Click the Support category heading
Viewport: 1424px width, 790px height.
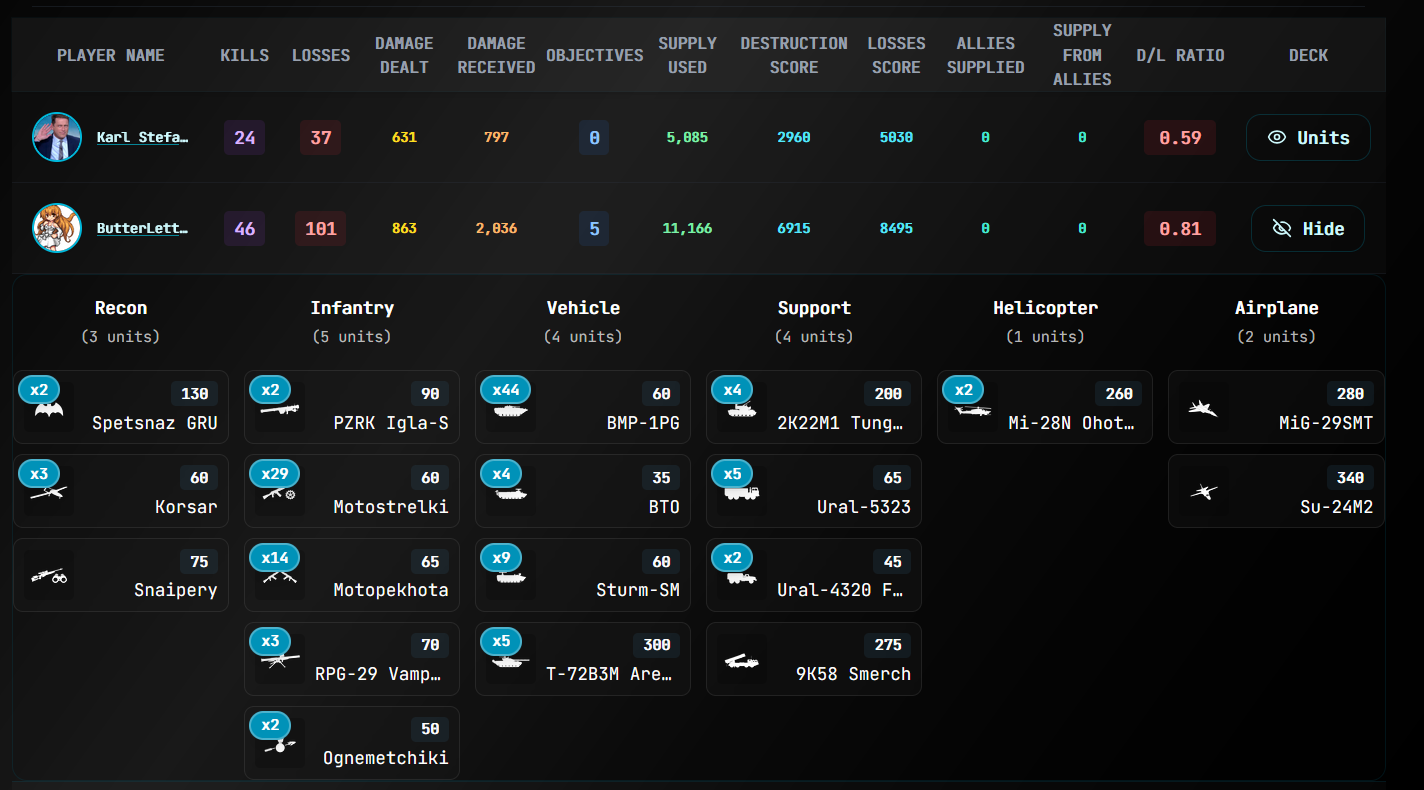pyautogui.click(x=814, y=308)
